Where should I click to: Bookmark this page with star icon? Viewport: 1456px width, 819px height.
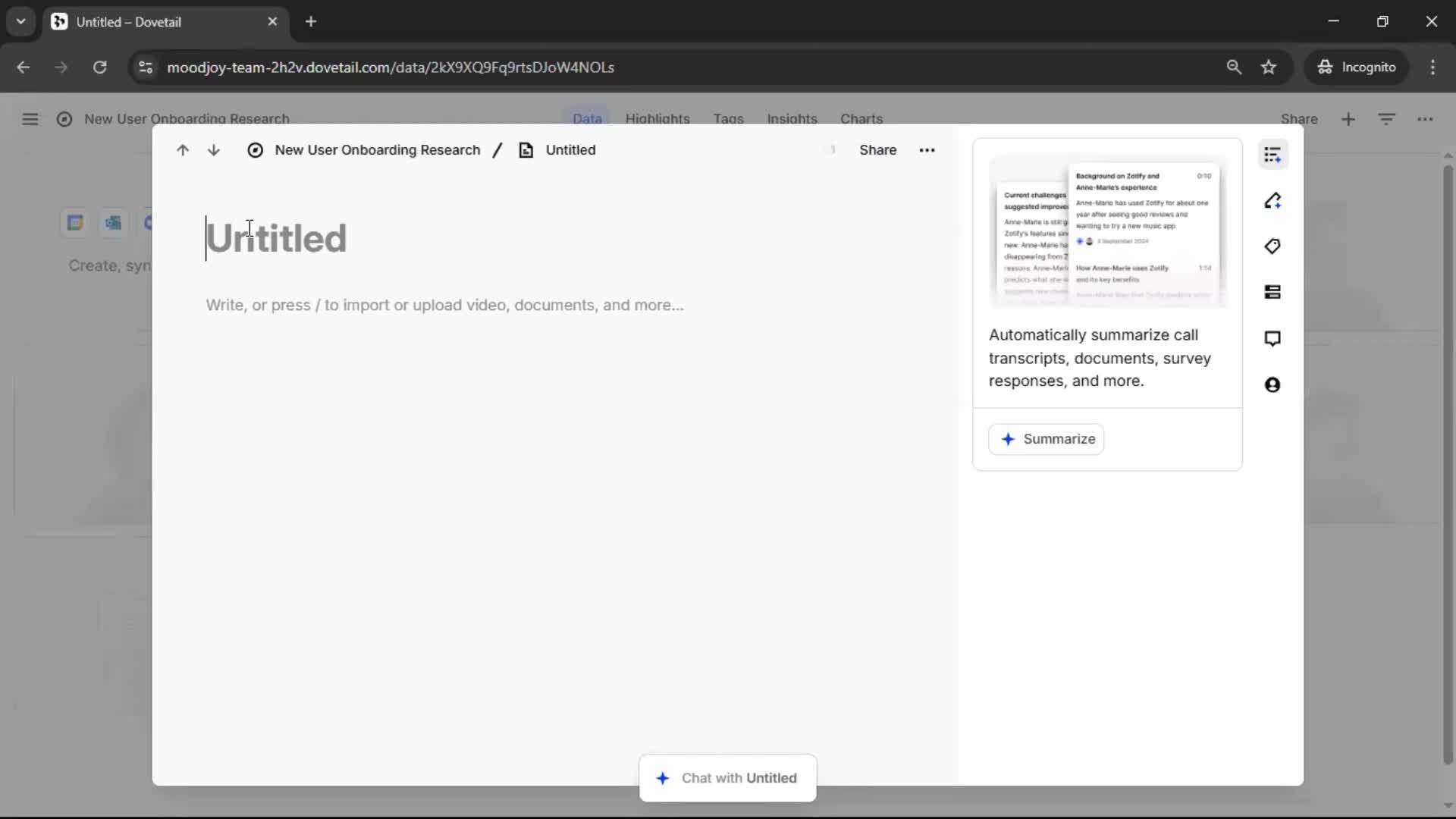pos(1269,67)
